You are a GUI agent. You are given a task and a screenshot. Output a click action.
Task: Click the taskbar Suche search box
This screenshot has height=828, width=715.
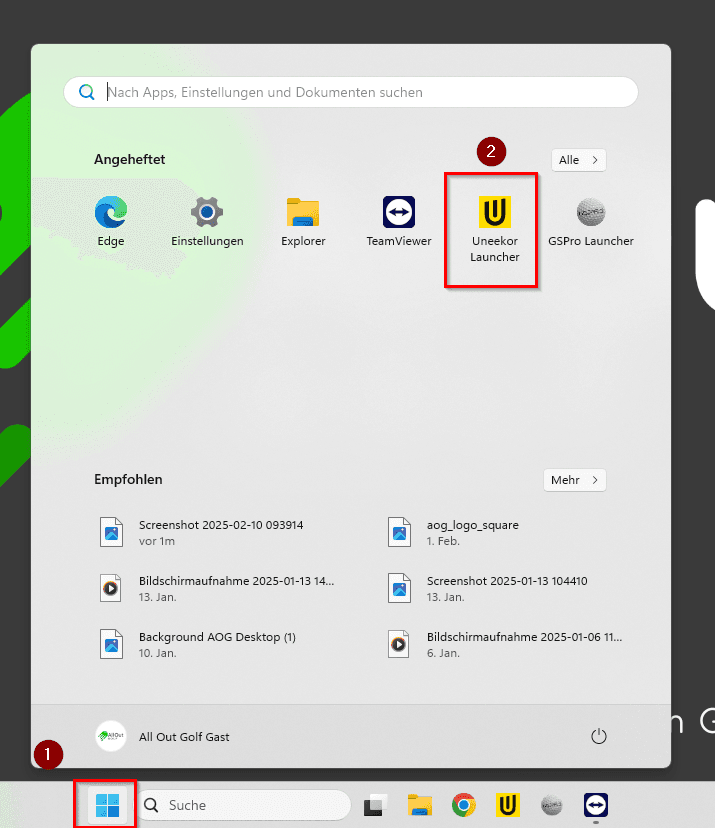pyautogui.click(x=245, y=805)
